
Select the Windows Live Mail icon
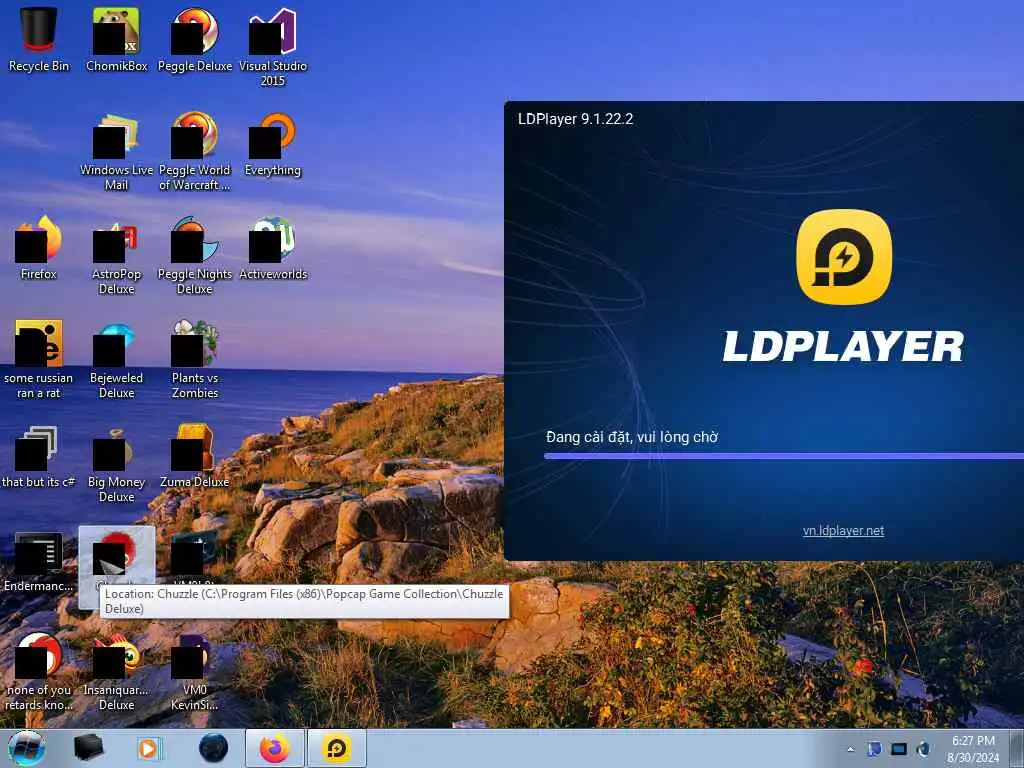point(116,152)
